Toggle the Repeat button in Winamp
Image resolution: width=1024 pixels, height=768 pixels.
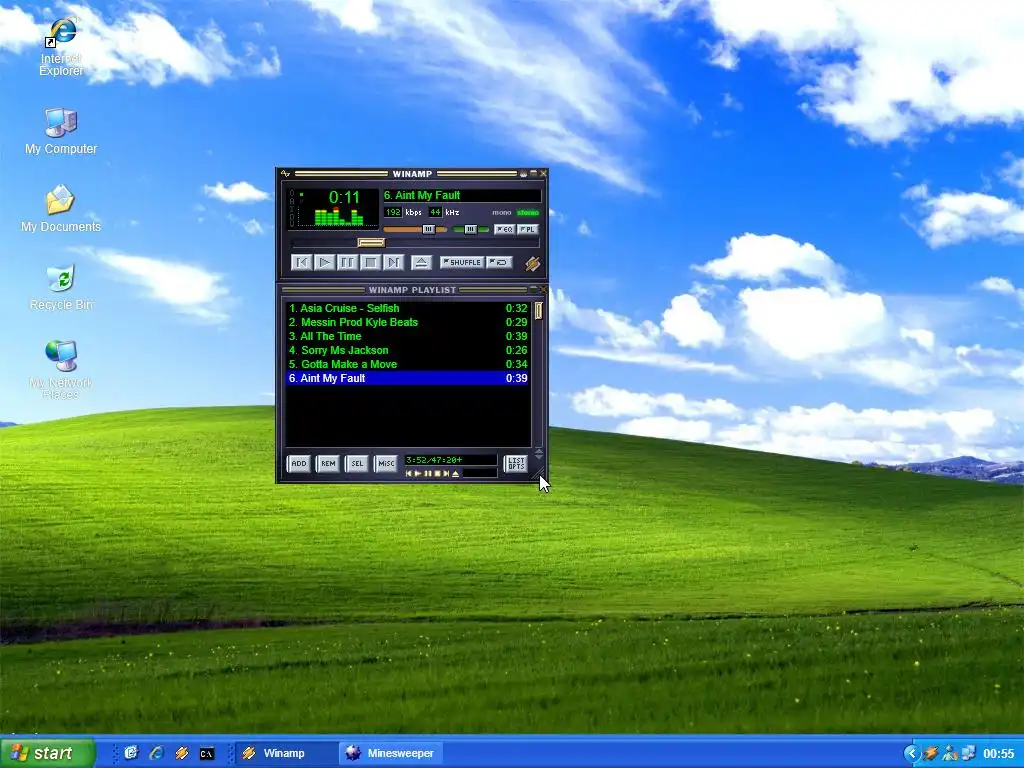(500, 263)
